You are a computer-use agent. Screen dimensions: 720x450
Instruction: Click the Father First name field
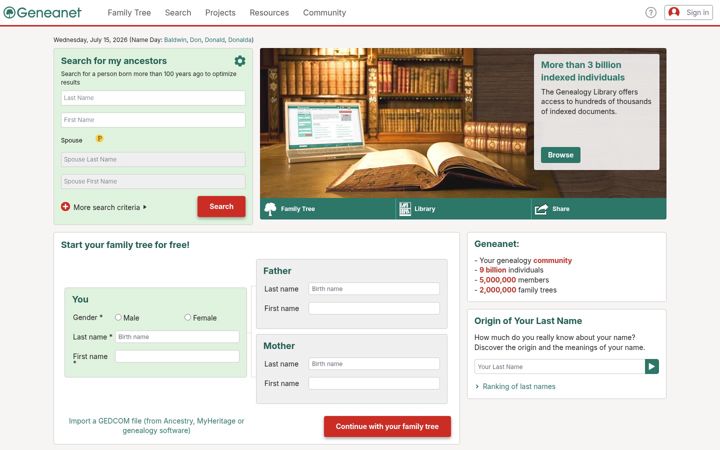(x=374, y=309)
